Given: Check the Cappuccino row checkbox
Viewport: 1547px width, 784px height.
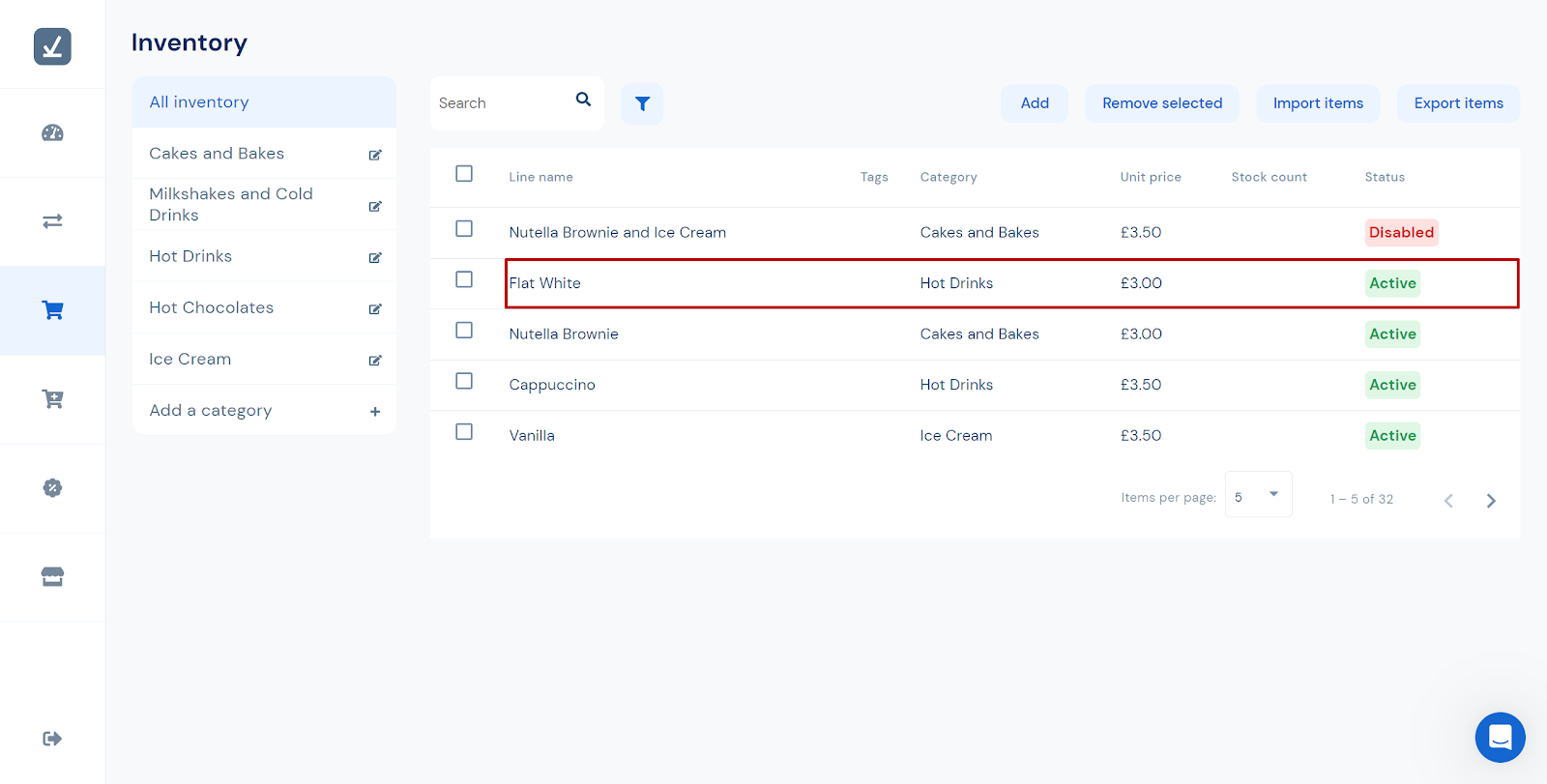Looking at the screenshot, I should pyautogui.click(x=464, y=381).
